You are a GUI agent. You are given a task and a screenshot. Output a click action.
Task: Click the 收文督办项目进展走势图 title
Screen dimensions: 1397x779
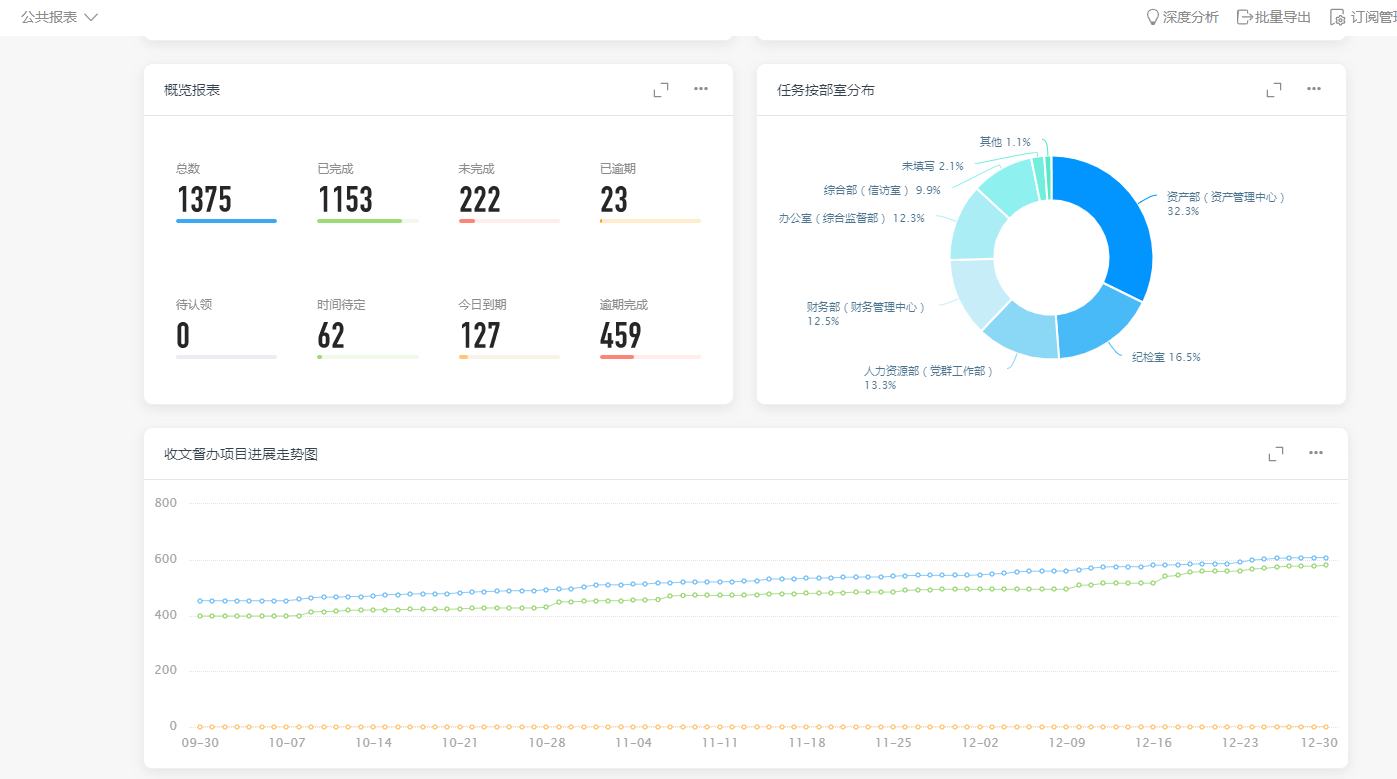pos(241,454)
